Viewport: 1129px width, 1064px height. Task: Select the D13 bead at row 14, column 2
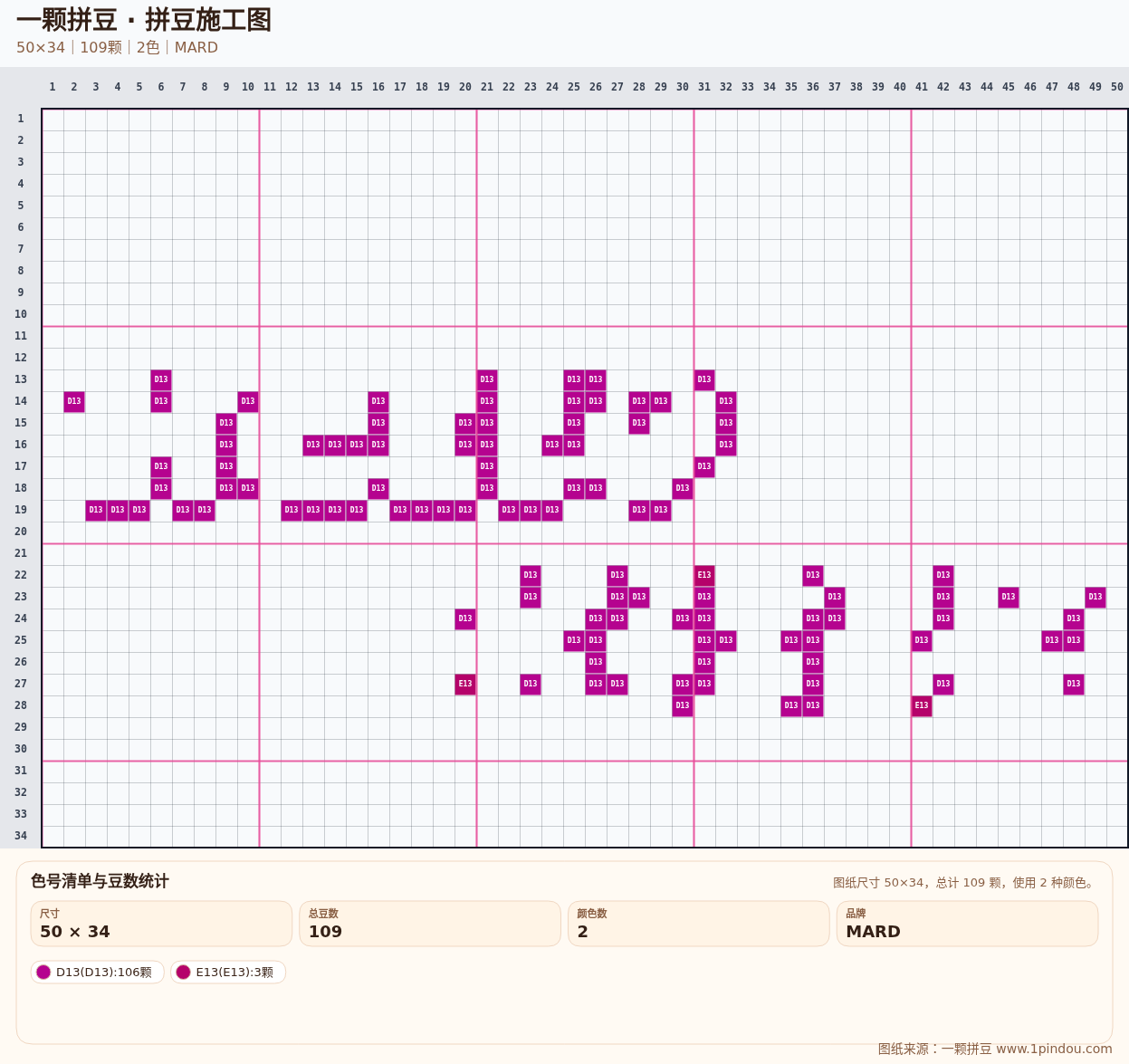(x=74, y=401)
